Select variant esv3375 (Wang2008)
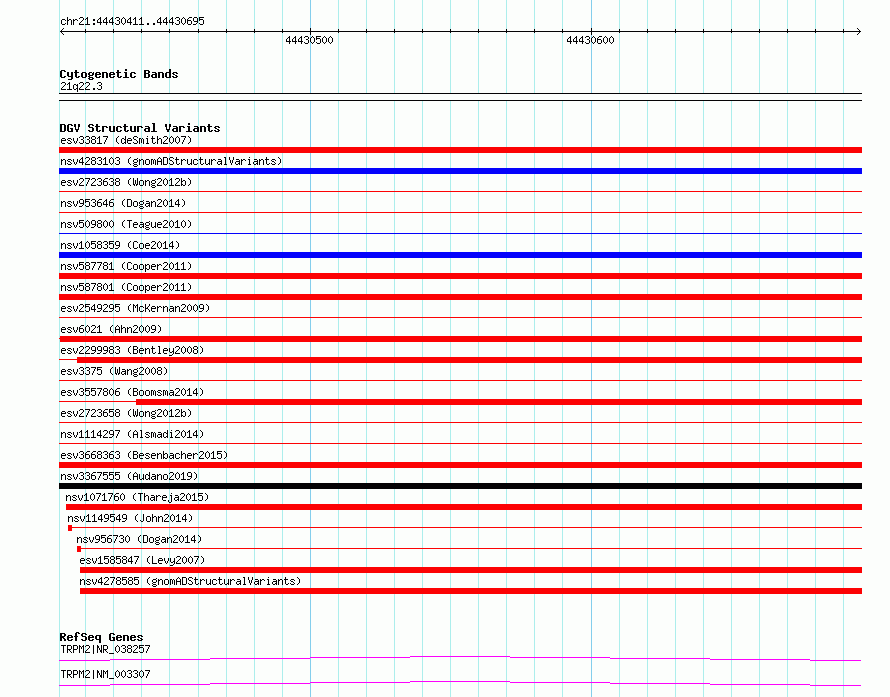Image resolution: width=890 pixels, height=697 pixels. [x=114, y=371]
